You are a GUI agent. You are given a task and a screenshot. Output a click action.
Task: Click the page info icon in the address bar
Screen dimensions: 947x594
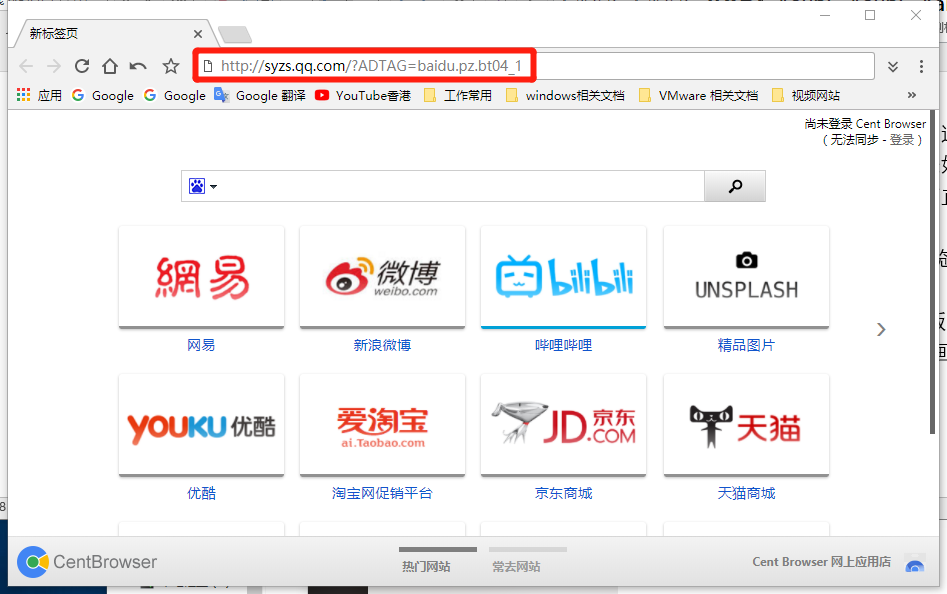[x=208, y=66]
